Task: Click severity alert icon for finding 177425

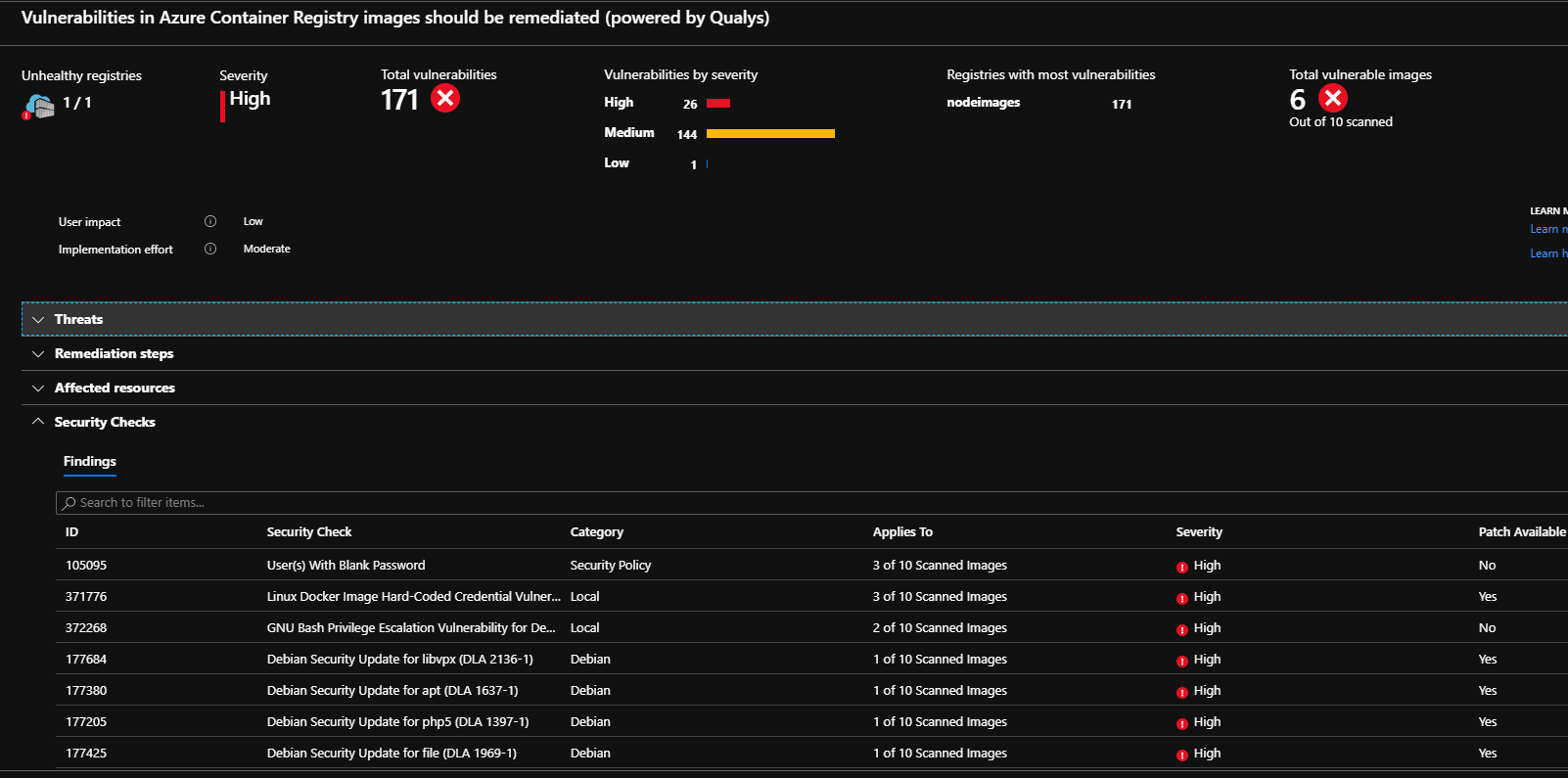Action: point(1182,755)
